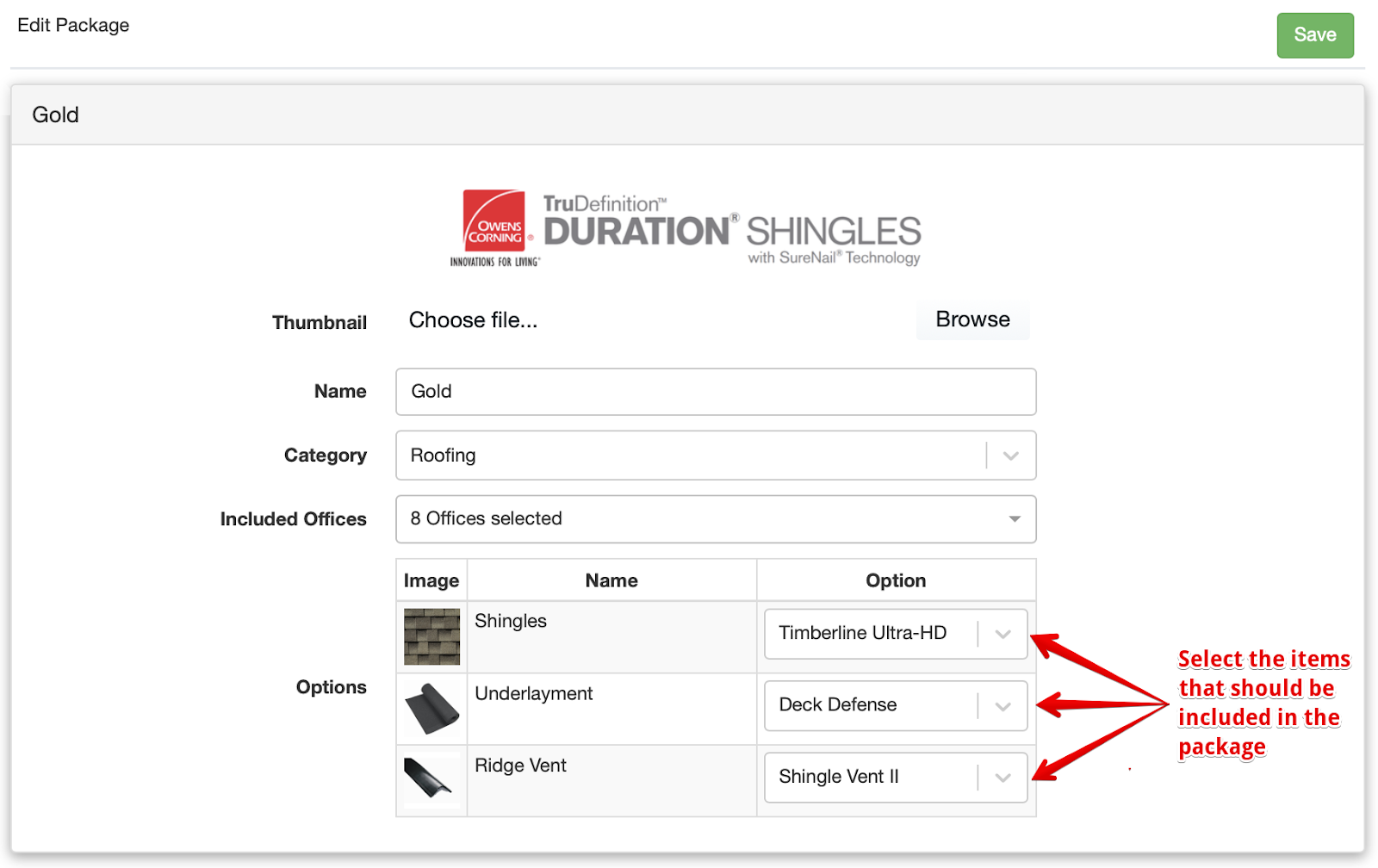Click the Options section label

pos(332,687)
